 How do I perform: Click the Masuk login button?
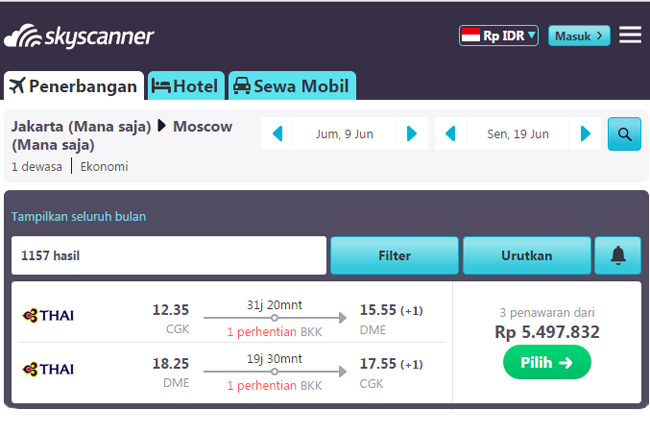tap(579, 36)
